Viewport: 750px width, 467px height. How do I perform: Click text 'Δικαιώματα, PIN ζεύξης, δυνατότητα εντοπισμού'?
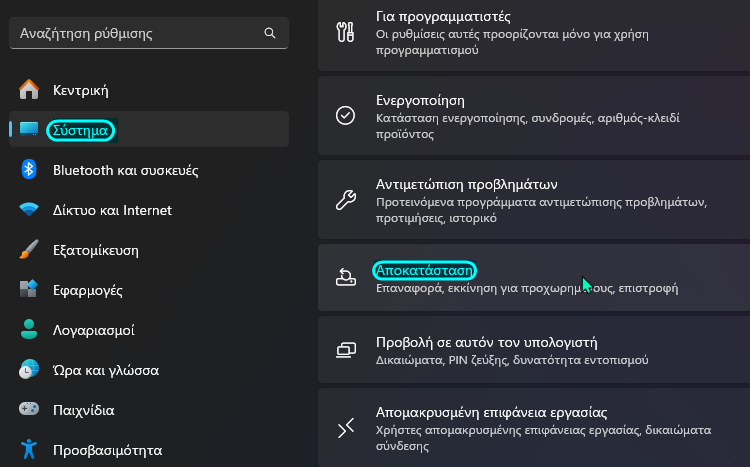coord(512,360)
